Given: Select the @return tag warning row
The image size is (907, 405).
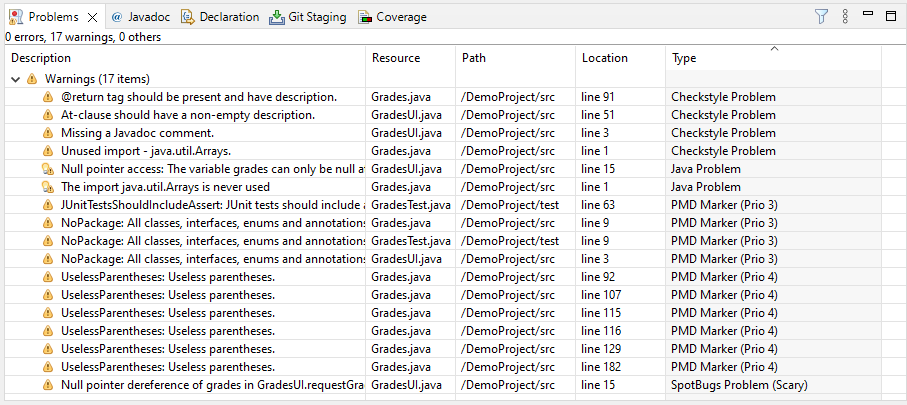Looking at the screenshot, I should click(x=198, y=97).
